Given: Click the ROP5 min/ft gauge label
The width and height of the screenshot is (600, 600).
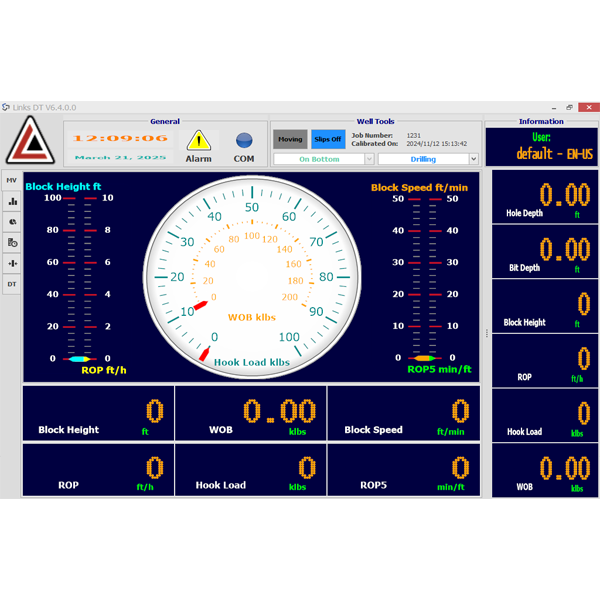Looking at the screenshot, I should [439, 369].
